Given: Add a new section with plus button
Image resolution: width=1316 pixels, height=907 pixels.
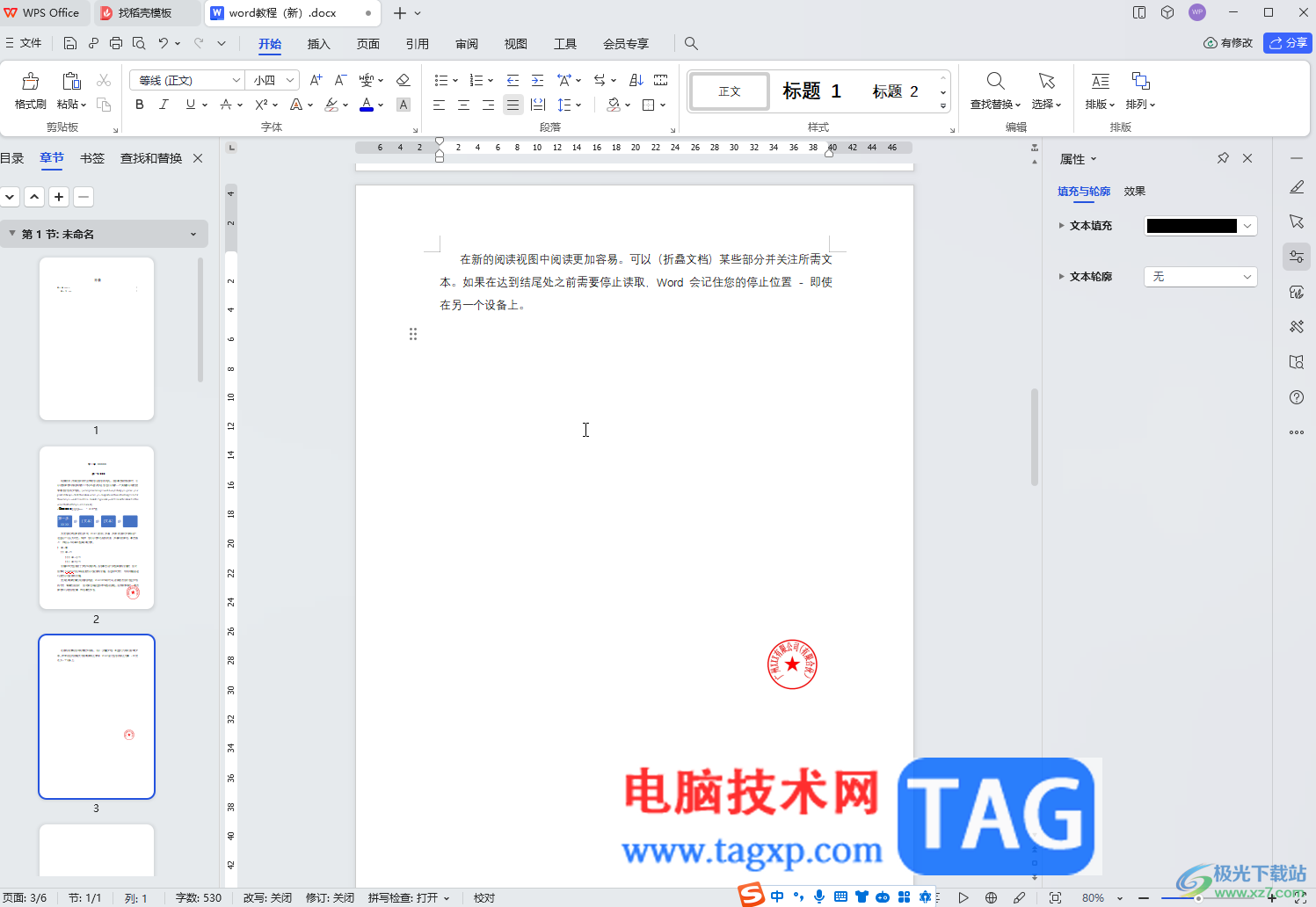Looking at the screenshot, I should (x=59, y=197).
